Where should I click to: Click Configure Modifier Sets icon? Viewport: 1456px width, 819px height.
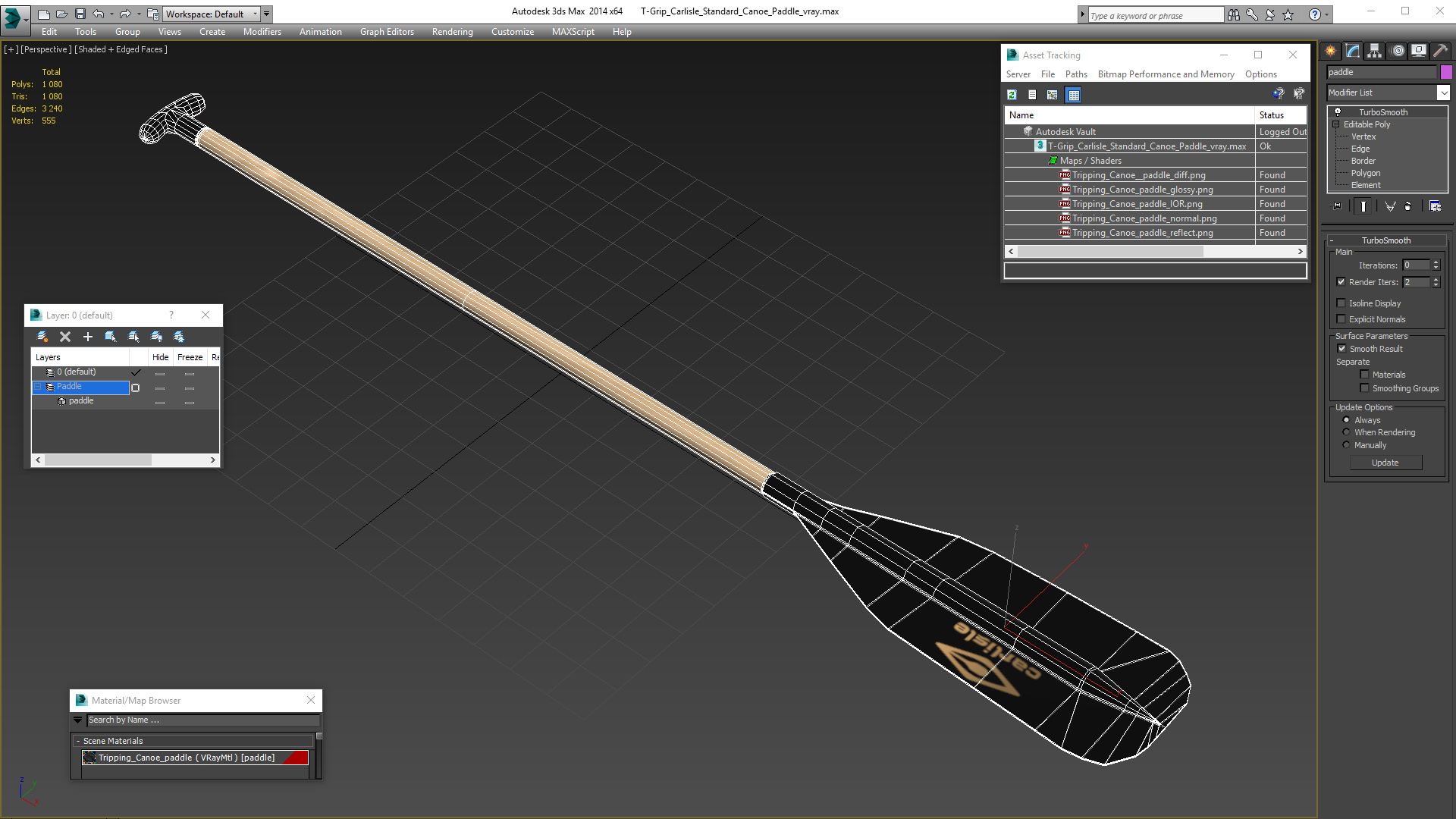point(1435,206)
